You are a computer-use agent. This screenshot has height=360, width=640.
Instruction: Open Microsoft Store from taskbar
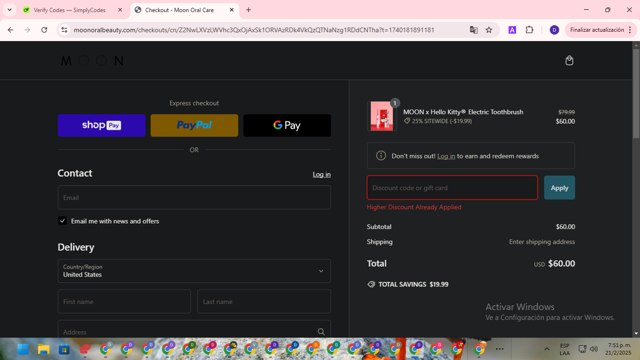point(64,349)
